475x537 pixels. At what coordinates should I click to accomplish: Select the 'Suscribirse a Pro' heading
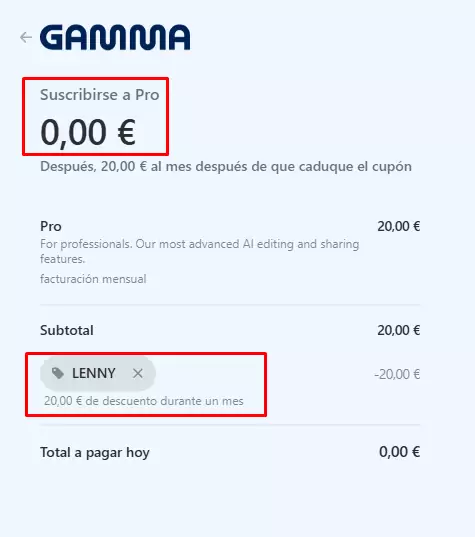point(100,95)
